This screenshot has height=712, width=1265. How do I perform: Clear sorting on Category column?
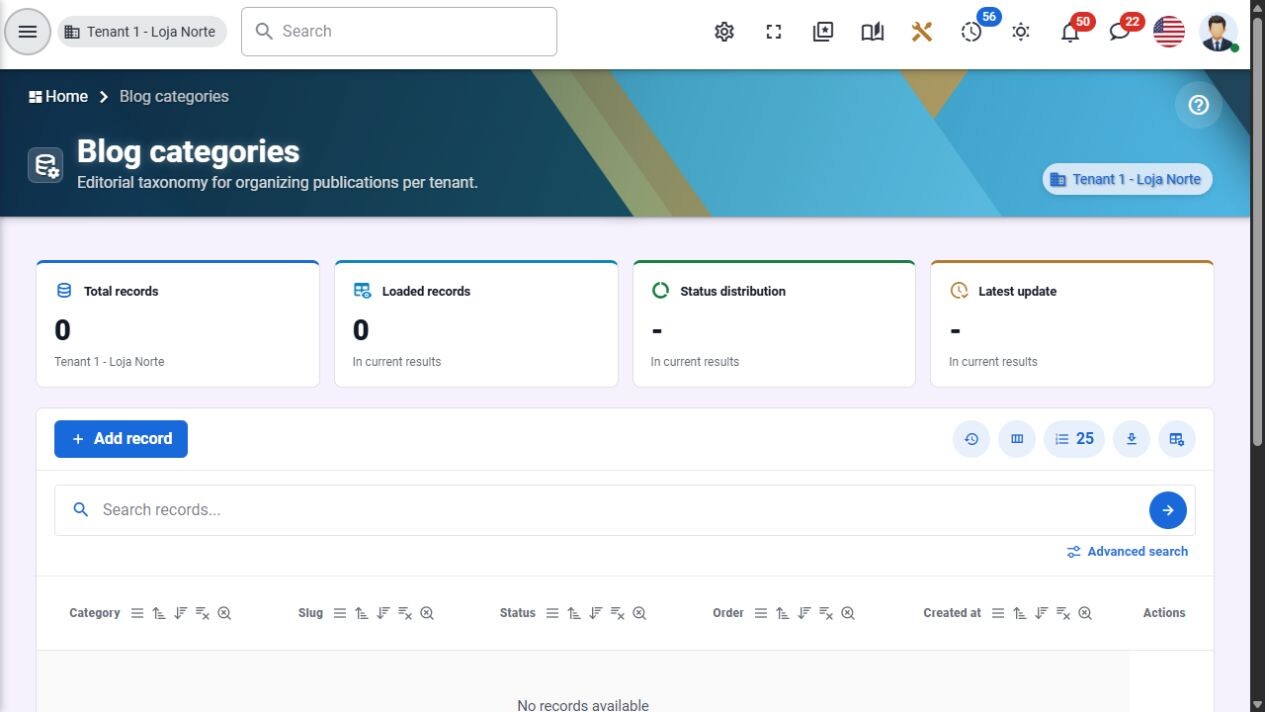coord(203,613)
